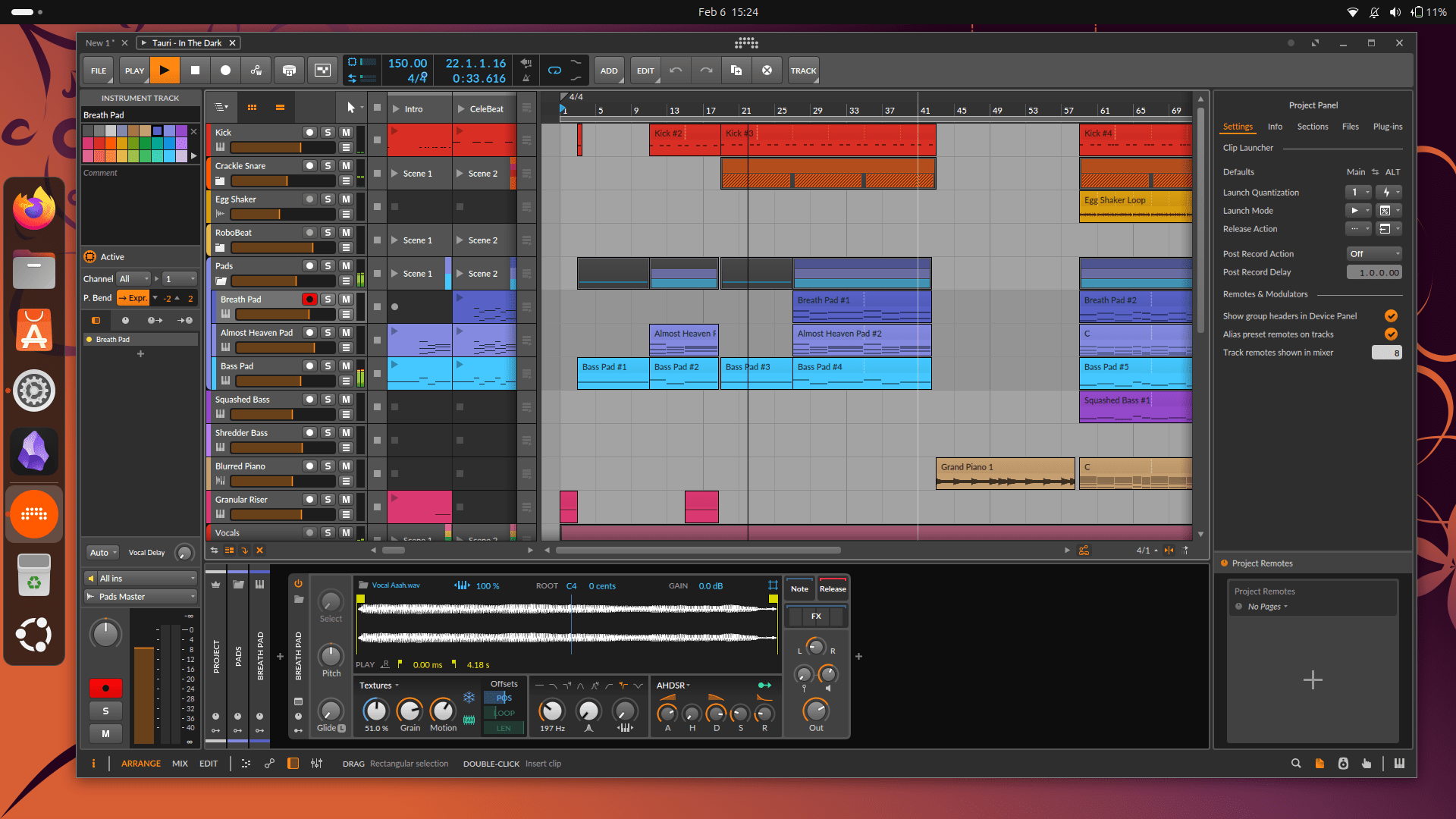Image resolution: width=1456 pixels, height=819 pixels.
Task: Enable the metronome icon in the toolbar
Action: coord(526,77)
